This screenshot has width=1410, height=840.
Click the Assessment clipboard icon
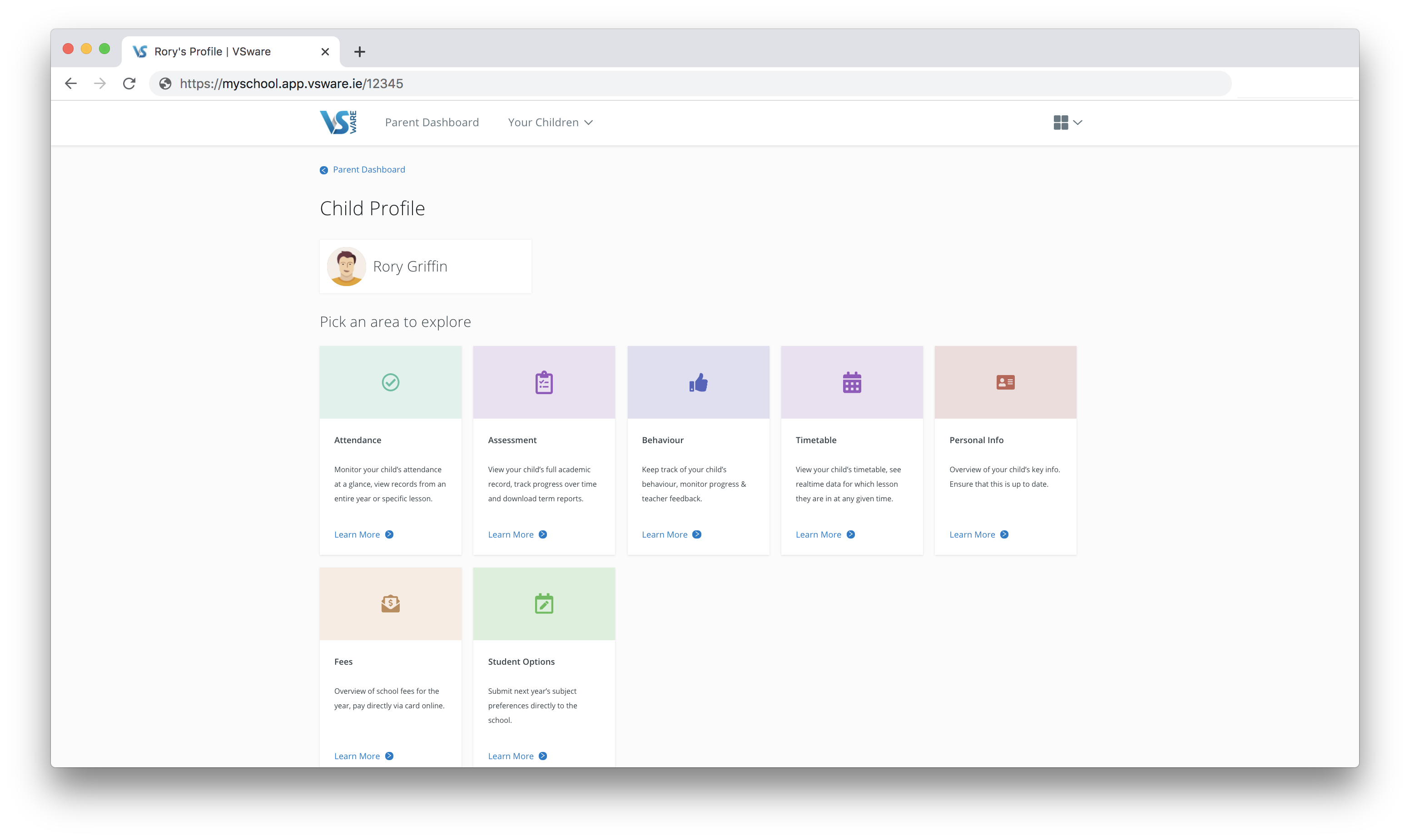pyautogui.click(x=544, y=383)
